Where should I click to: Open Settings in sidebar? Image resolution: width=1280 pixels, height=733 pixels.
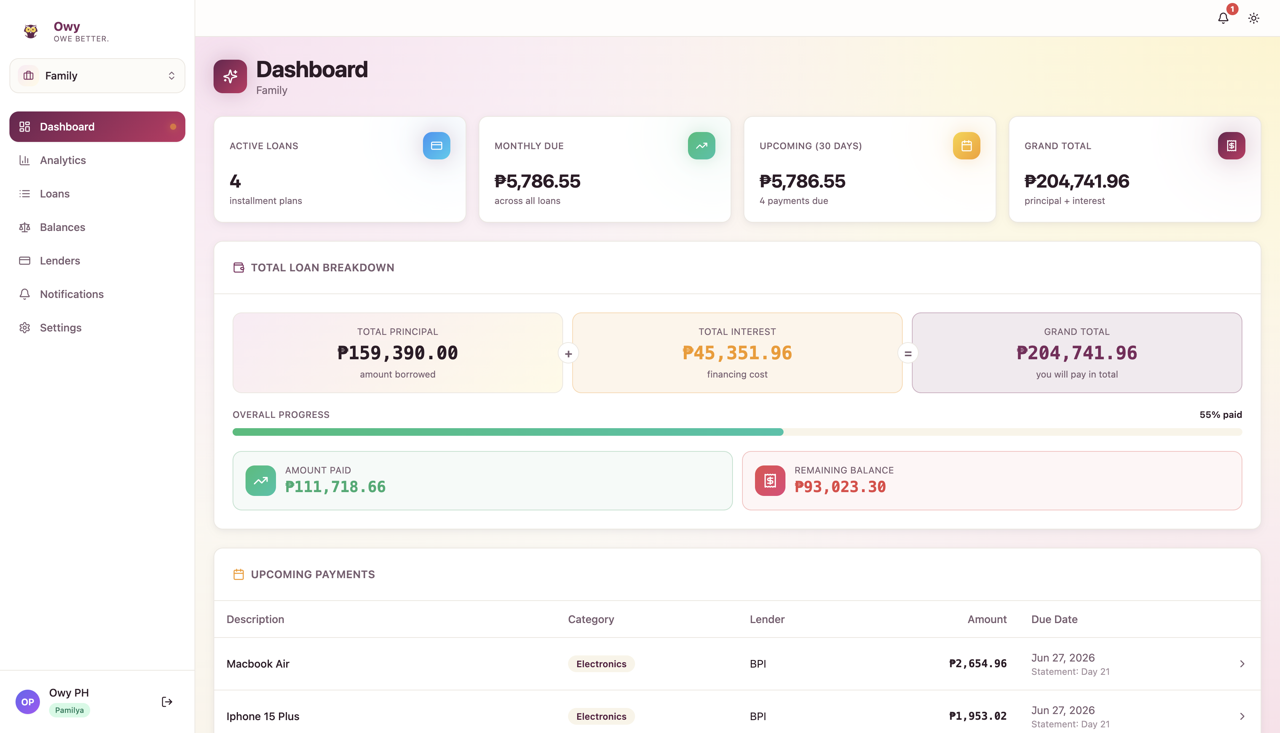click(97, 328)
